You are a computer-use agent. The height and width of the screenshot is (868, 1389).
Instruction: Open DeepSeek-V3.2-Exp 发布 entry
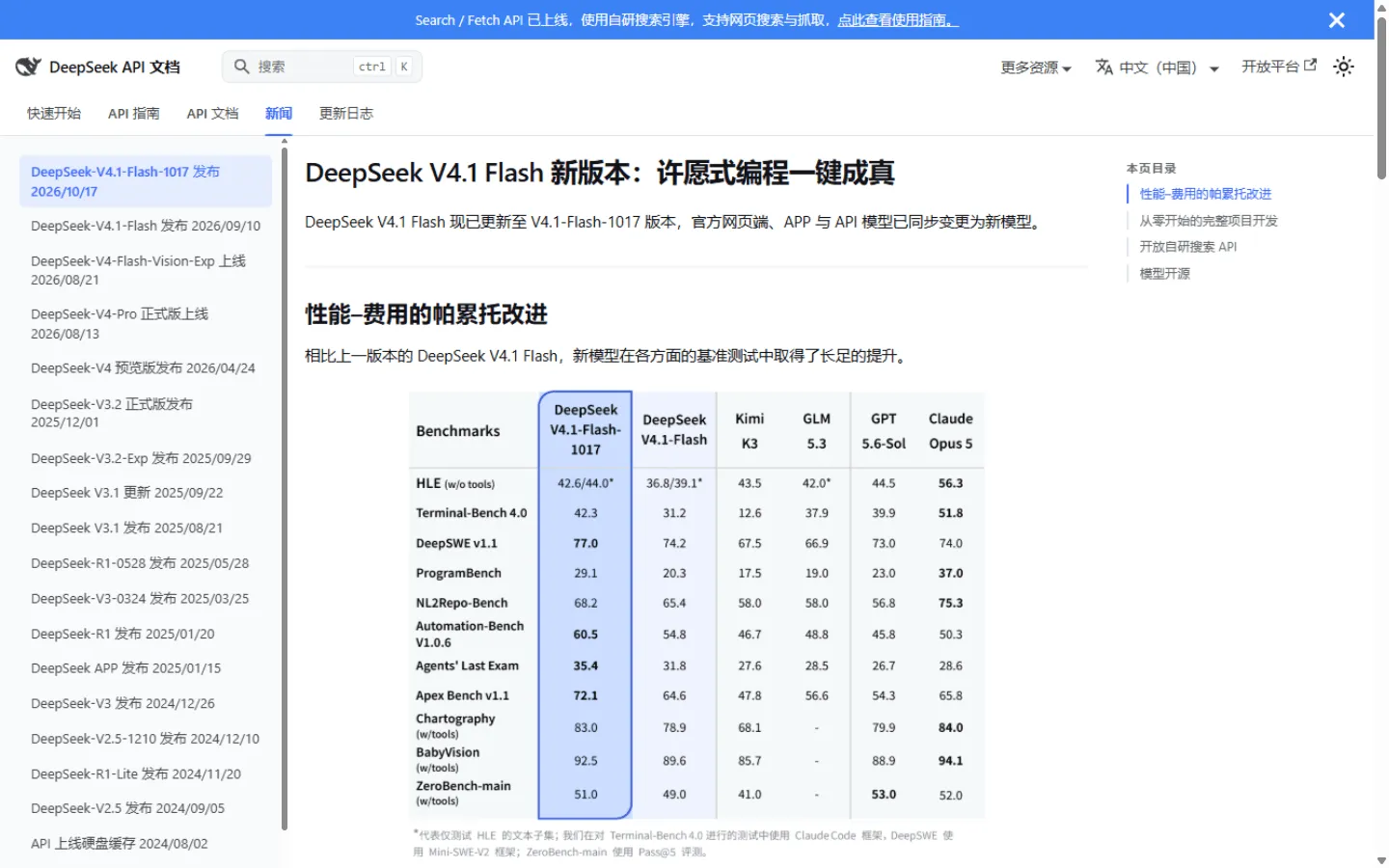[146, 458]
